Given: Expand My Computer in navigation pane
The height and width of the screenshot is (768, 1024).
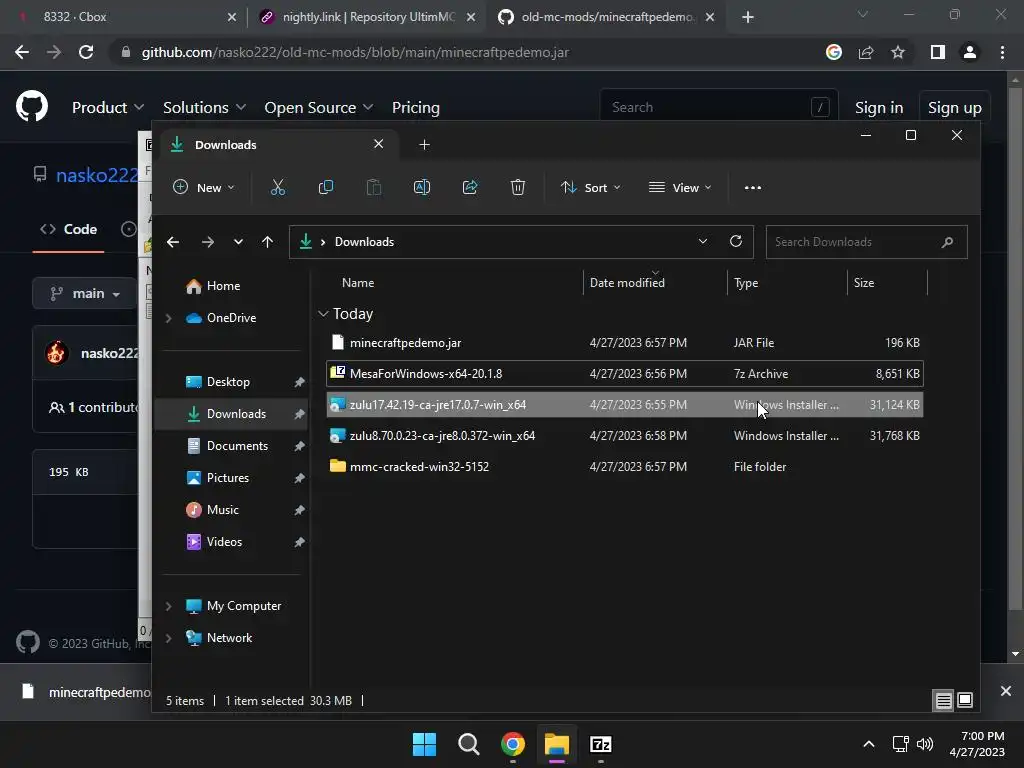Looking at the screenshot, I should point(168,606).
